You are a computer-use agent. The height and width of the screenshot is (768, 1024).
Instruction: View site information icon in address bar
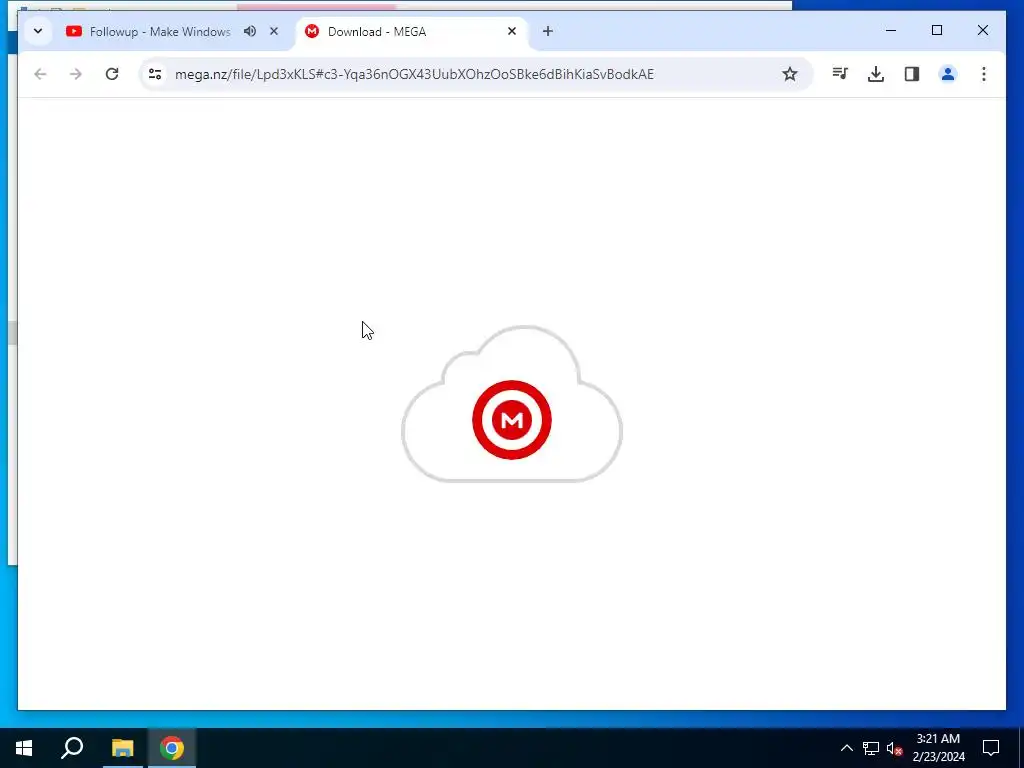coord(155,74)
